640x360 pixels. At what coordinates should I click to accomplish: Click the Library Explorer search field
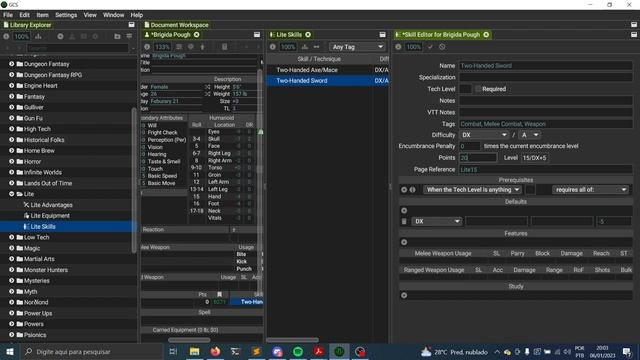(78, 48)
